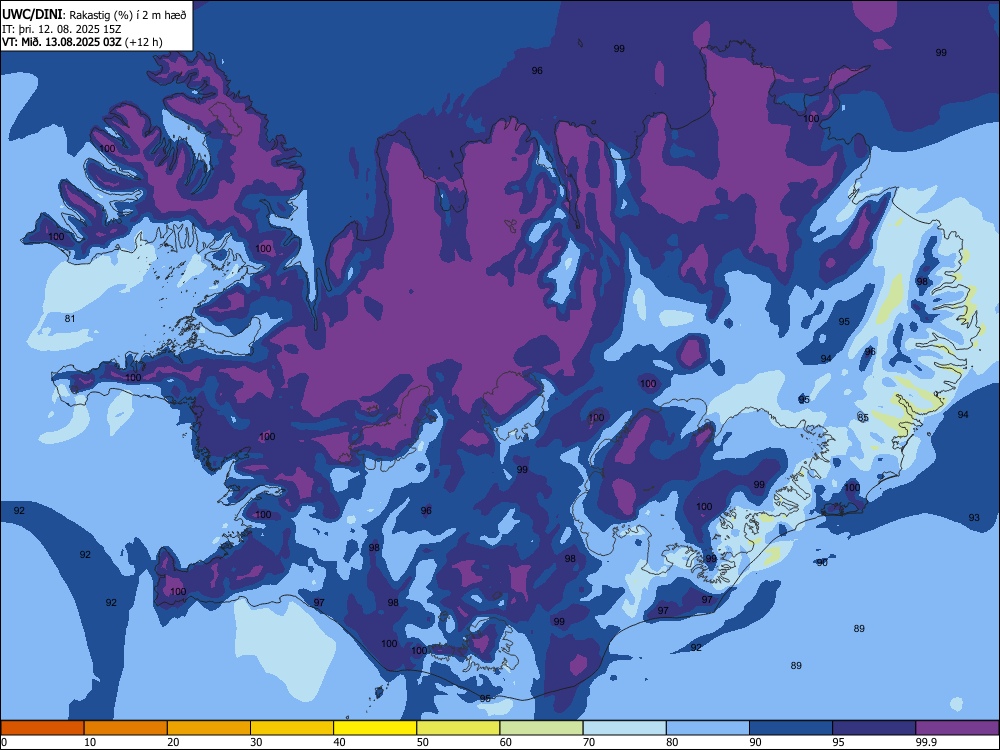
Task: Select the legend scale tick label 20
Action: [x=173, y=742]
